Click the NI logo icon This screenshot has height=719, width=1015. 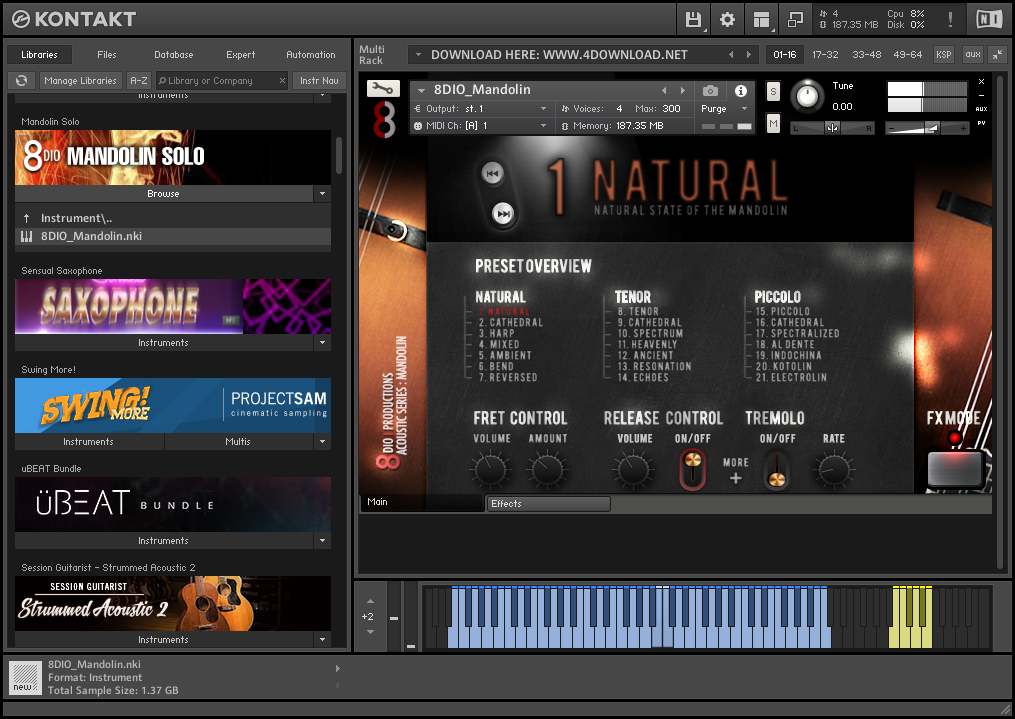(x=989, y=19)
